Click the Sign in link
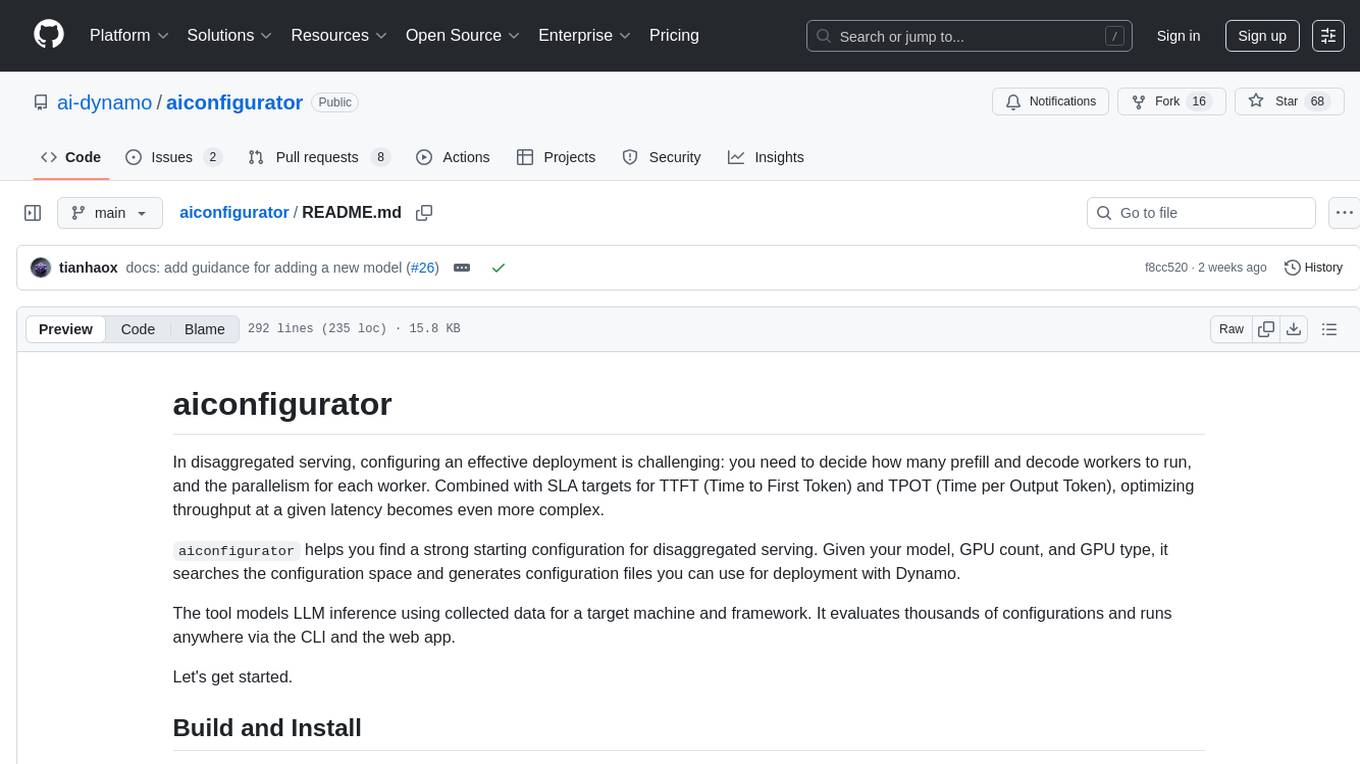This screenshot has height=764, width=1360. pos(1178,36)
